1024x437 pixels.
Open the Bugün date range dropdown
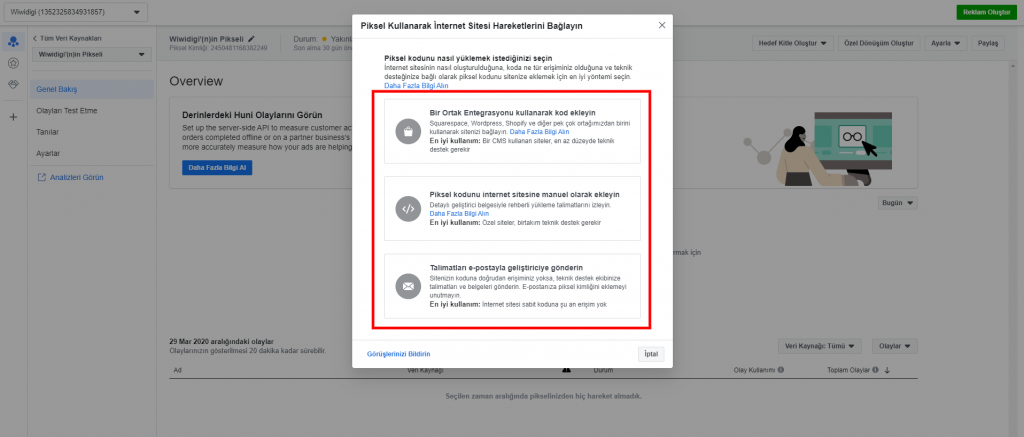tap(897, 203)
